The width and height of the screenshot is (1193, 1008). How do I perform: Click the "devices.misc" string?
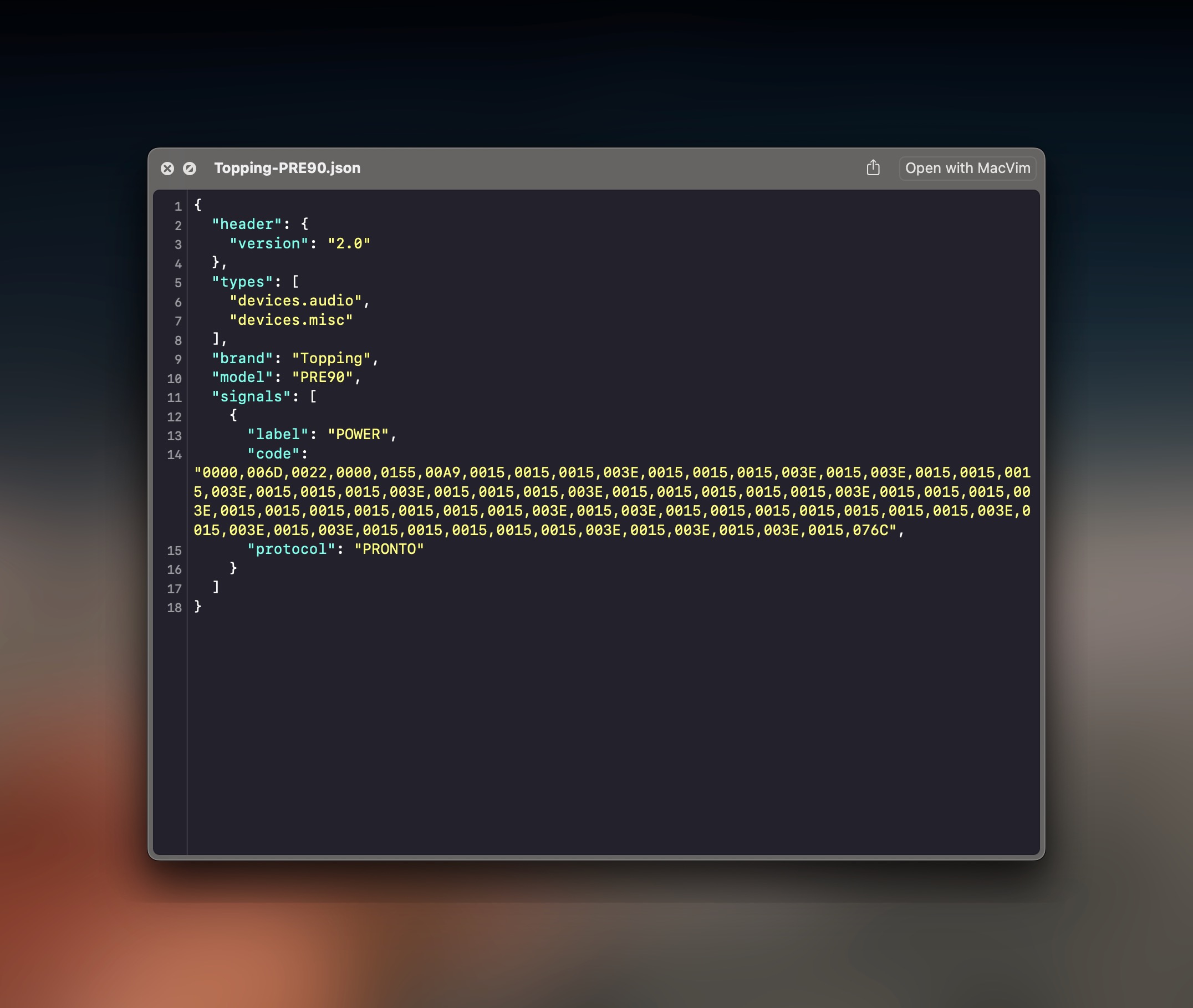pos(291,320)
